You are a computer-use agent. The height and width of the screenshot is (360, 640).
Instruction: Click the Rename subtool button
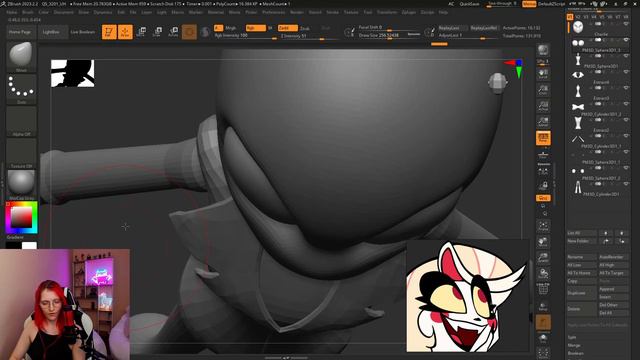pyautogui.click(x=582, y=257)
